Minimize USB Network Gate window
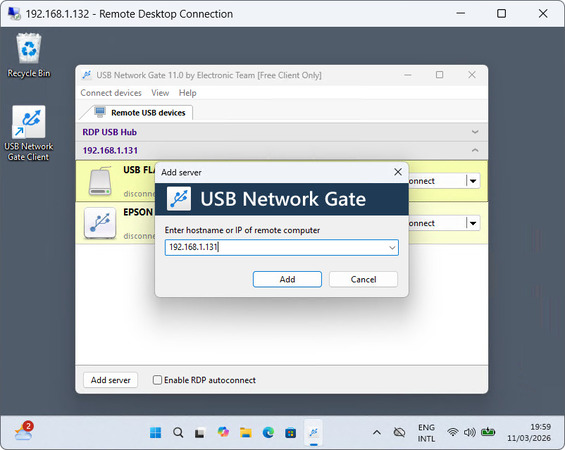Viewport: 565px width, 450px height. (x=408, y=75)
